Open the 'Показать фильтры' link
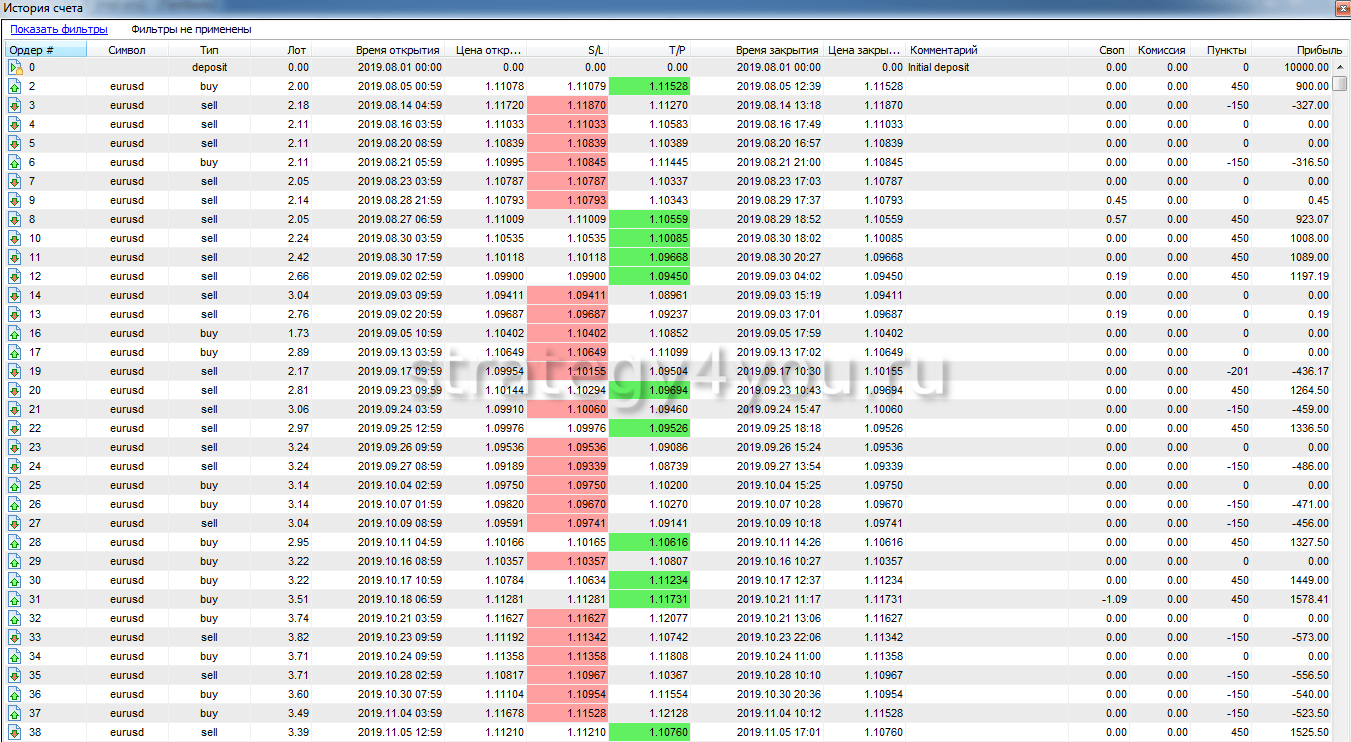This screenshot has width=1351, height=742. pyautogui.click(x=59, y=30)
